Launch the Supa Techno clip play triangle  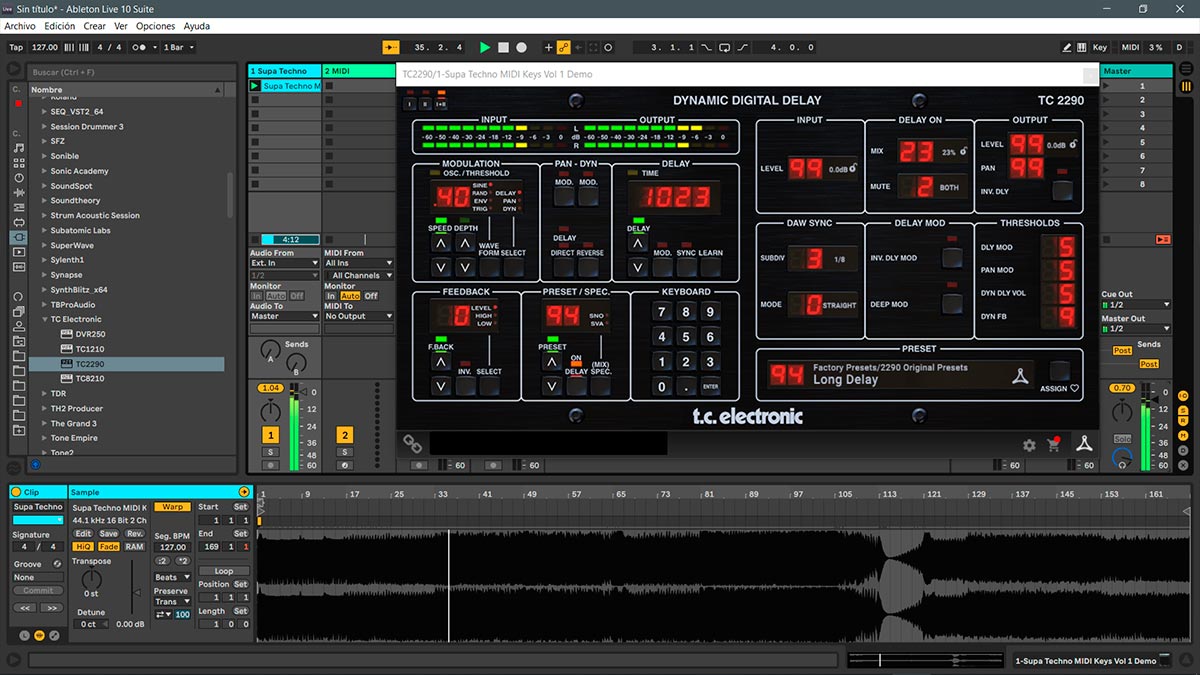255,86
